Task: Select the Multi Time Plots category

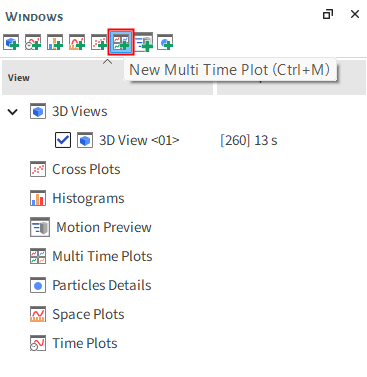Action: (x=102, y=256)
